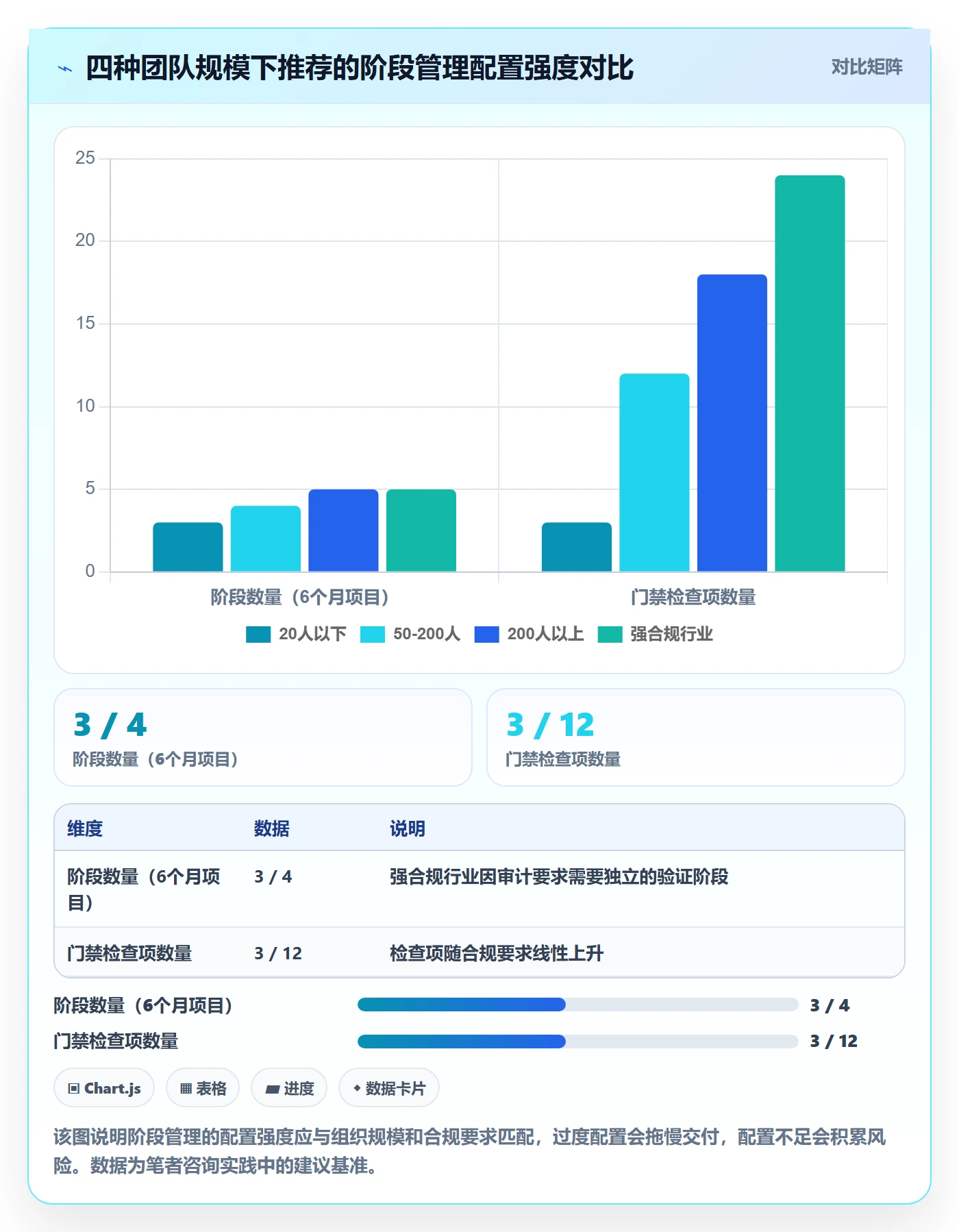Click y-axis tick label 25
Image resolution: width=959 pixels, height=1232 pixels.
[85, 158]
